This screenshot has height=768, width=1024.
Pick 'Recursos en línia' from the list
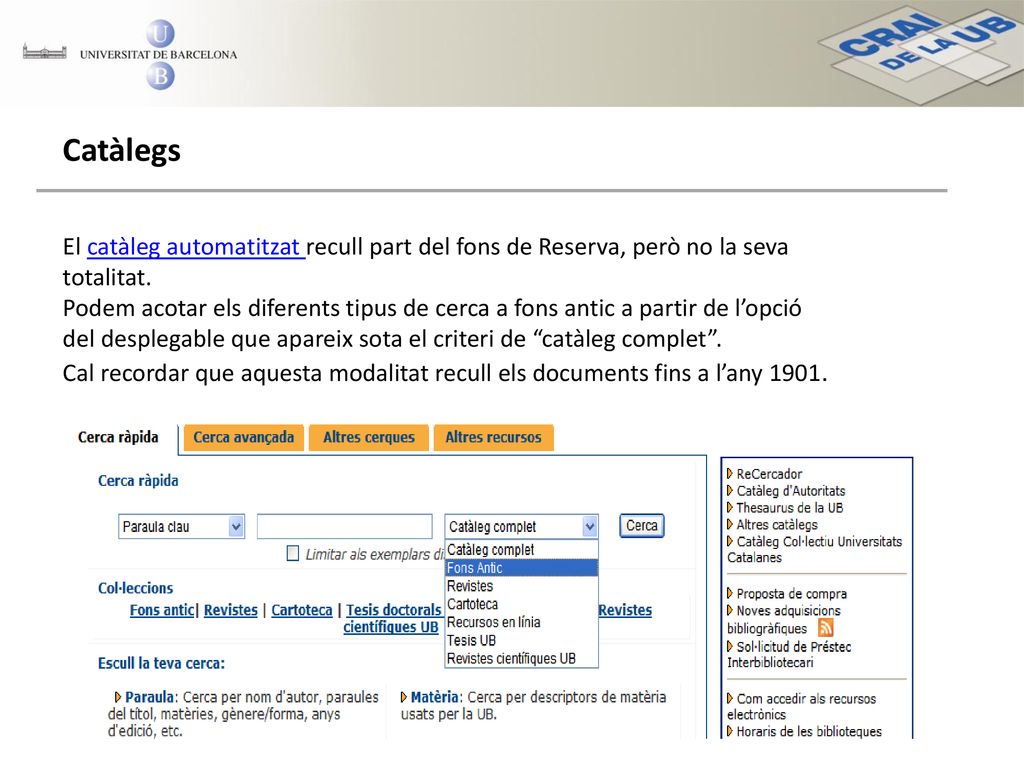pos(521,622)
